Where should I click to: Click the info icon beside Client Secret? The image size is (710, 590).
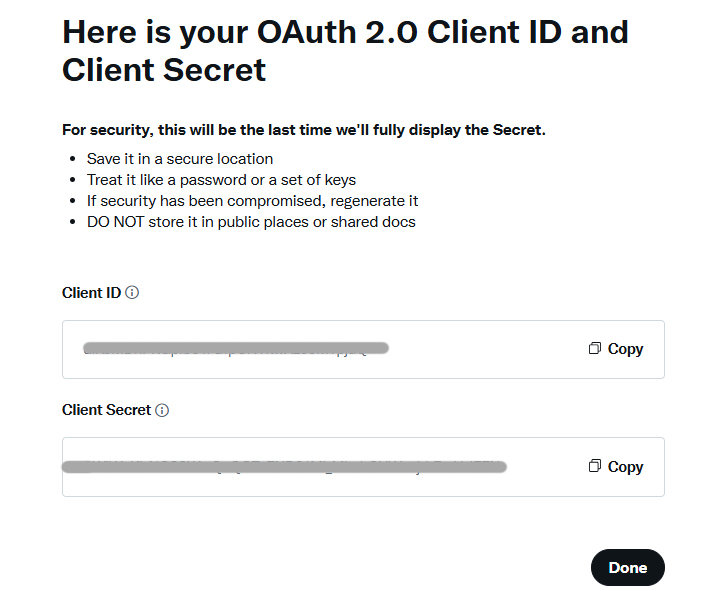(x=162, y=410)
